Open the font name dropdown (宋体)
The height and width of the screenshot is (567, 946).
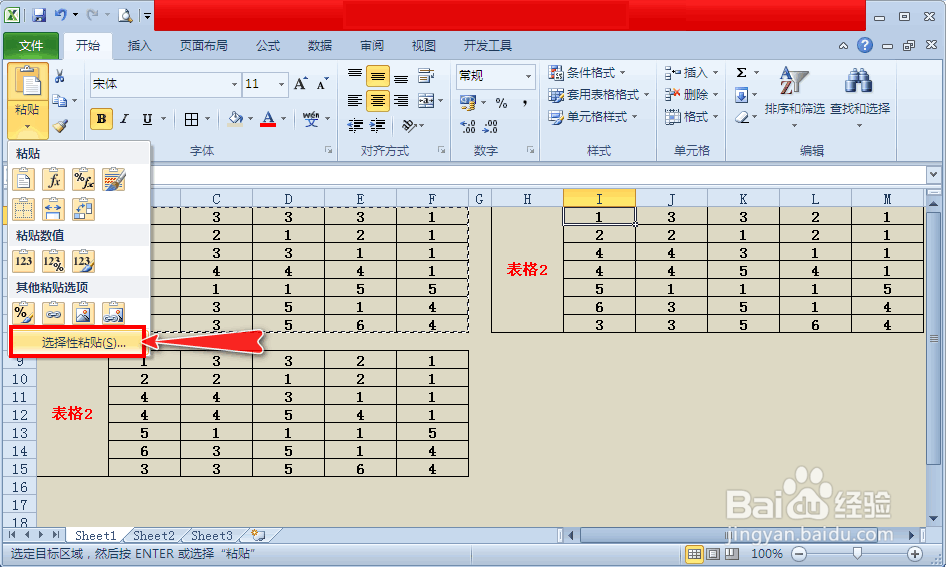point(234,84)
